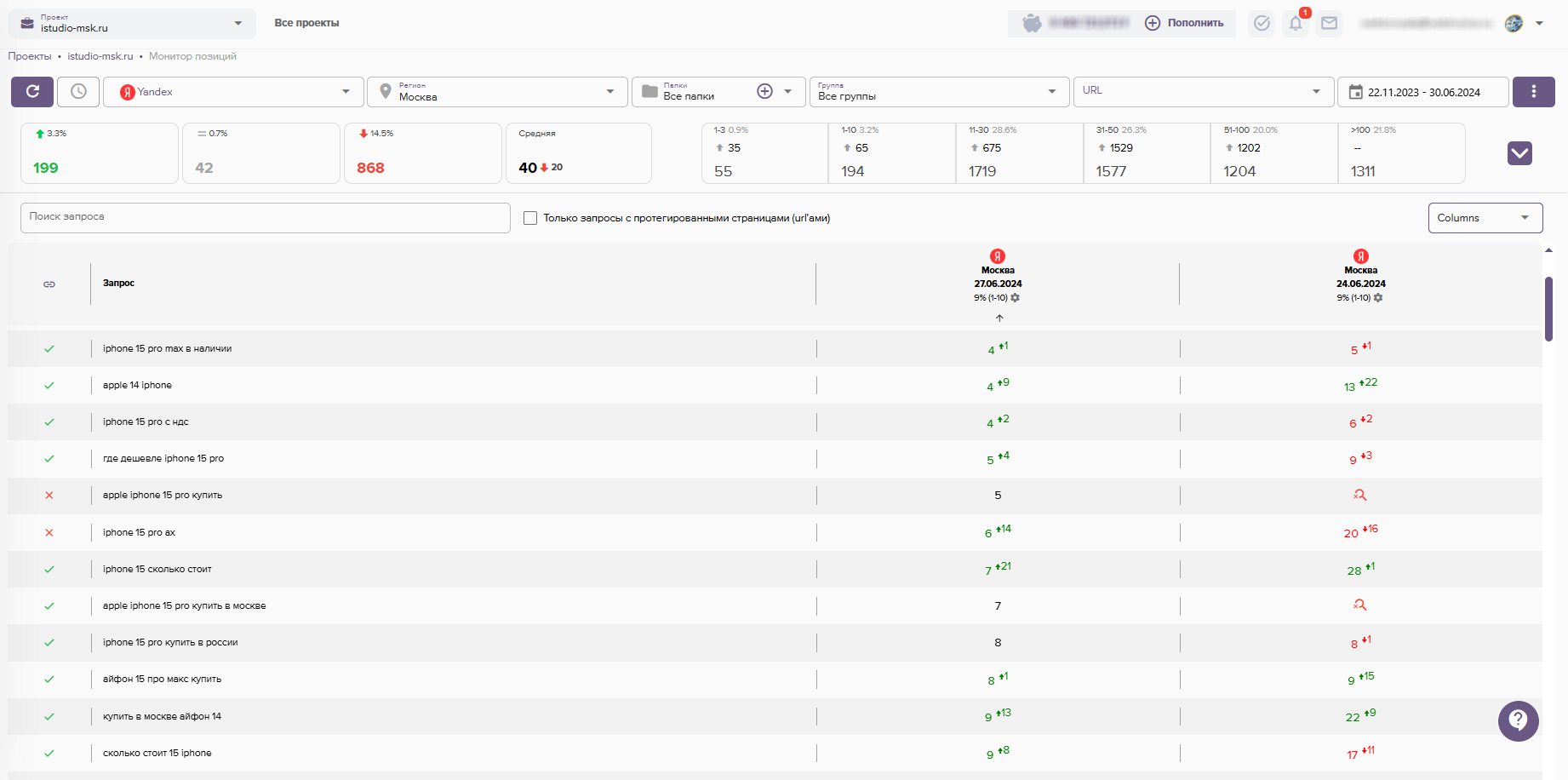The height and width of the screenshot is (780, 1568).
Task: Click green check for сколько стоит 15 iphone
Action: 49,754
